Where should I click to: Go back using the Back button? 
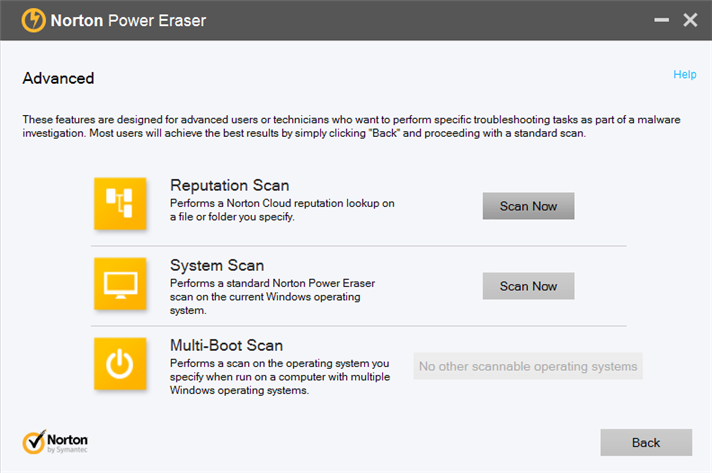point(645,442)
